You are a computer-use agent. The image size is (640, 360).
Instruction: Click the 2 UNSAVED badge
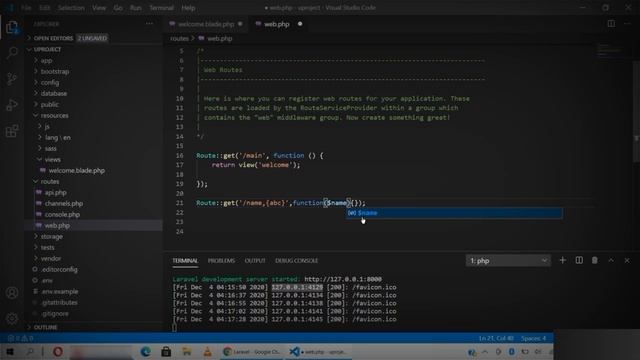tap(92, 38)
